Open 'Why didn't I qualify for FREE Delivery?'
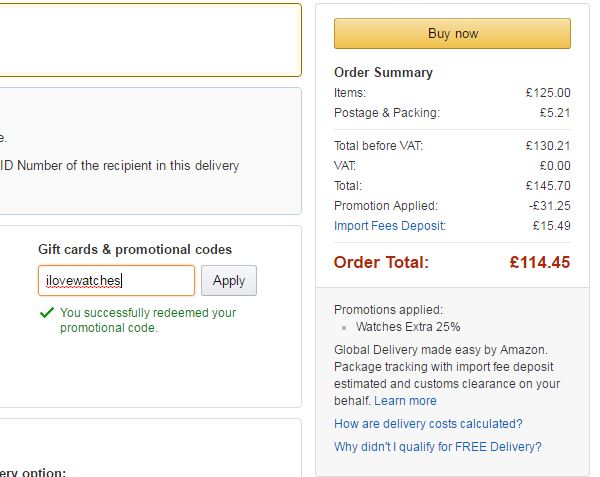Viewport: 600px width, 477px height. point(438,447)
